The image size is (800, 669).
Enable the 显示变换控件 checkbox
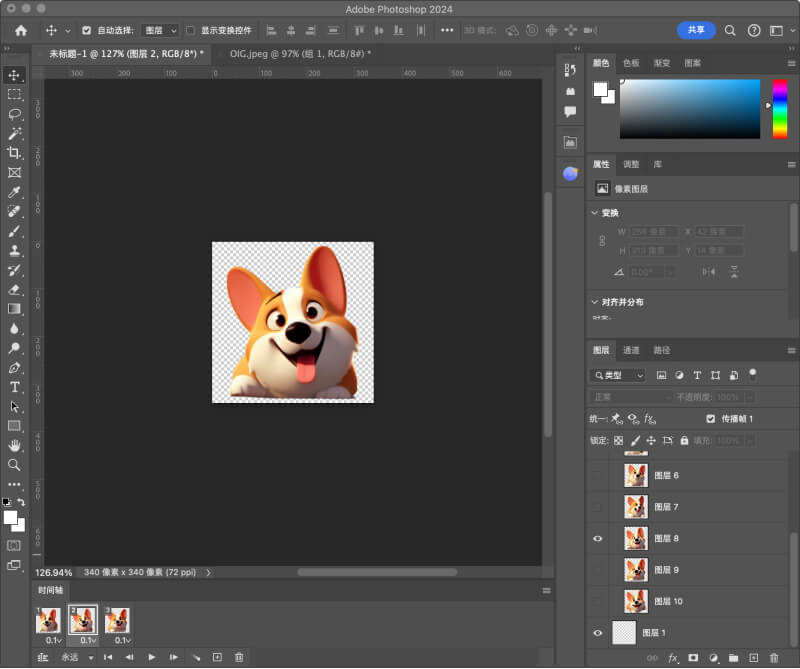pos(191,31)
